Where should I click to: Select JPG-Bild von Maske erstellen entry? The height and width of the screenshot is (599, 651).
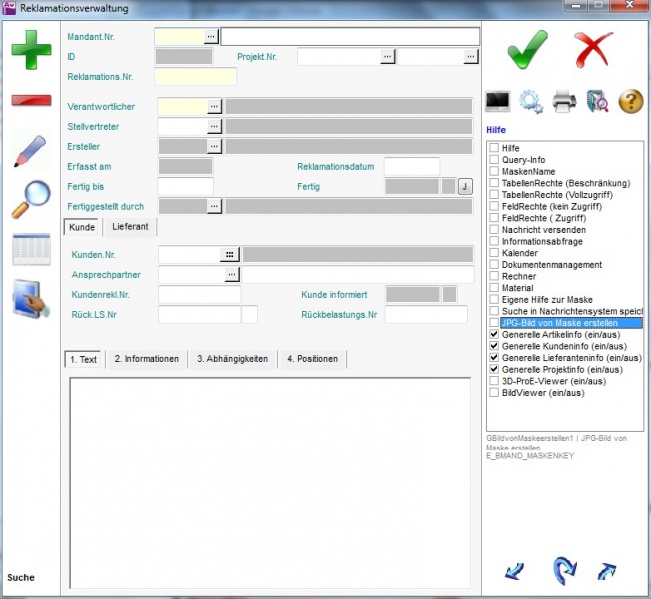coord(559,323)
